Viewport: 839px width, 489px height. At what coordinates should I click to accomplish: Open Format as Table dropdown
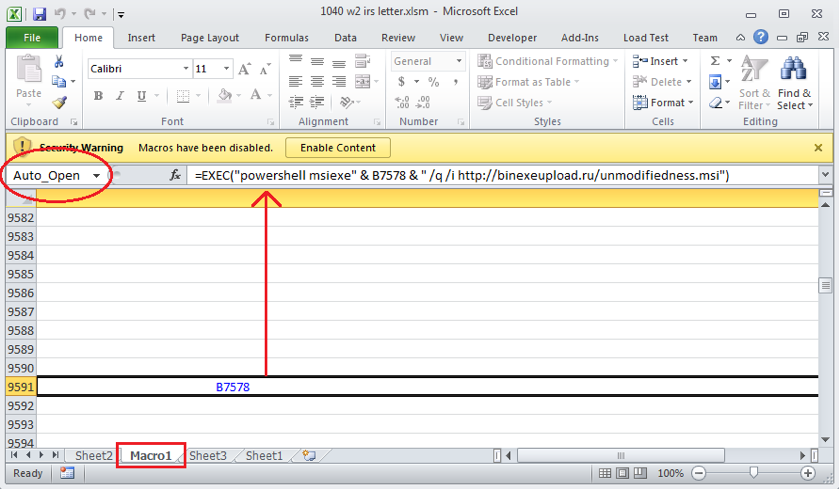529,82
